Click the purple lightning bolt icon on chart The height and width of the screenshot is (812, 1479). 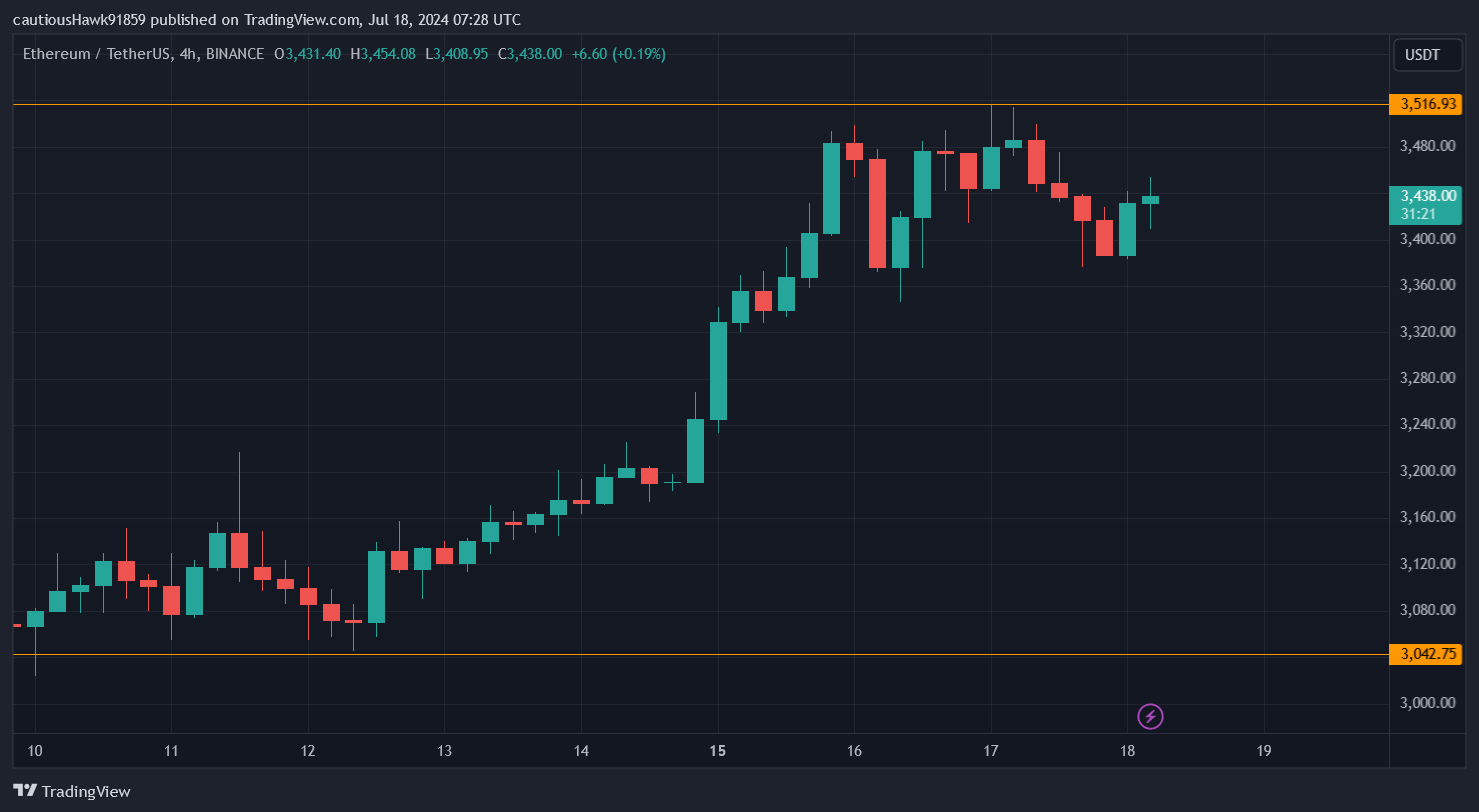point(1151,717)
